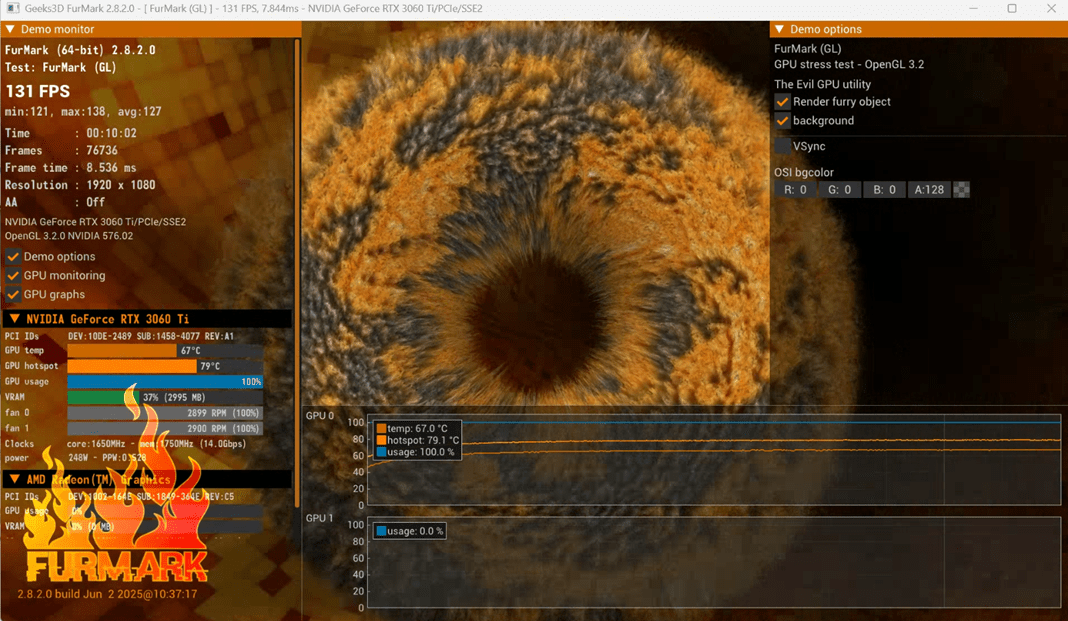
Task: Click the Frames 76736 value
Action: click(101, 150)
